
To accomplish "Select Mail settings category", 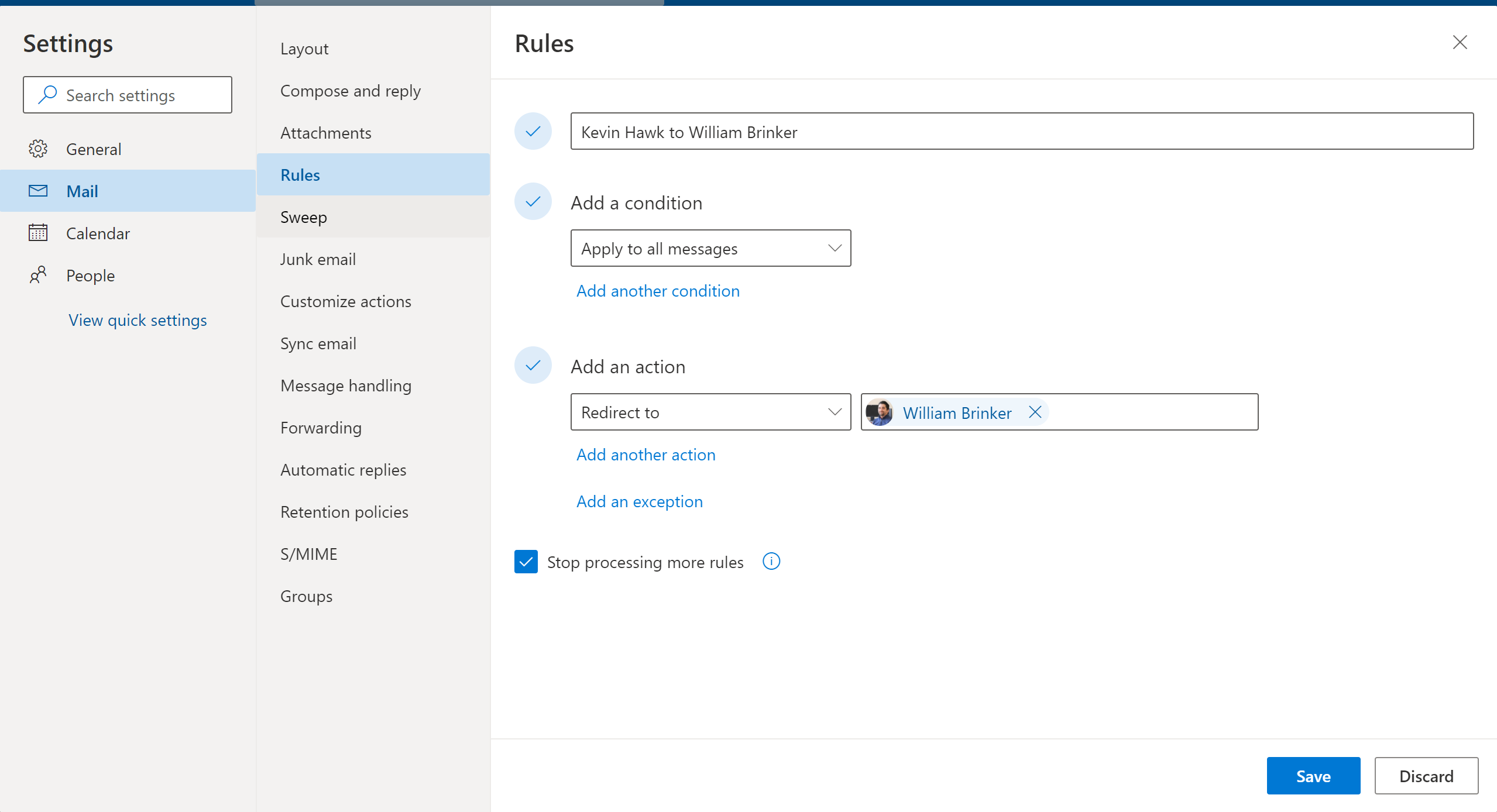I will click(128, 191).
